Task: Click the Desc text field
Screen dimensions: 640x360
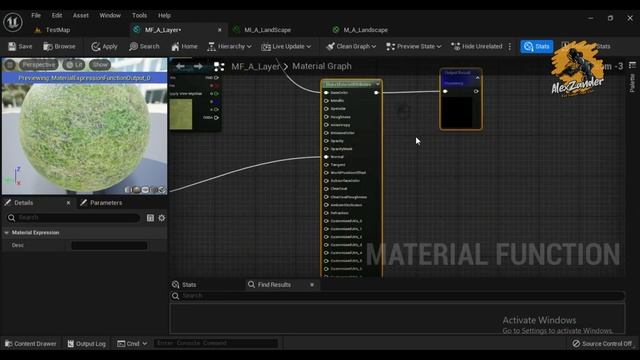Action: (109, 245)
